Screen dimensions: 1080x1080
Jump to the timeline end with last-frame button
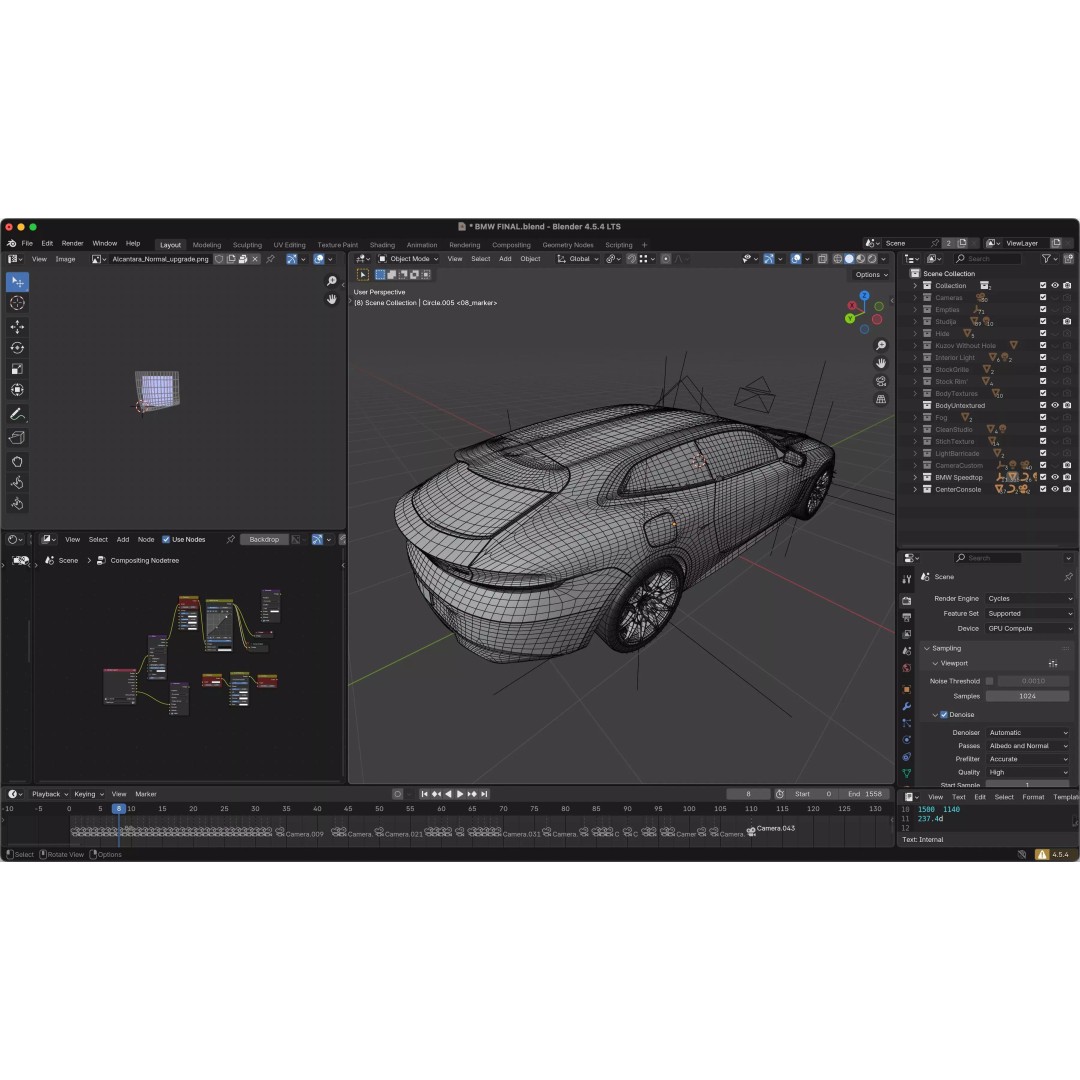pyautogui.click(x=484, y=794)
